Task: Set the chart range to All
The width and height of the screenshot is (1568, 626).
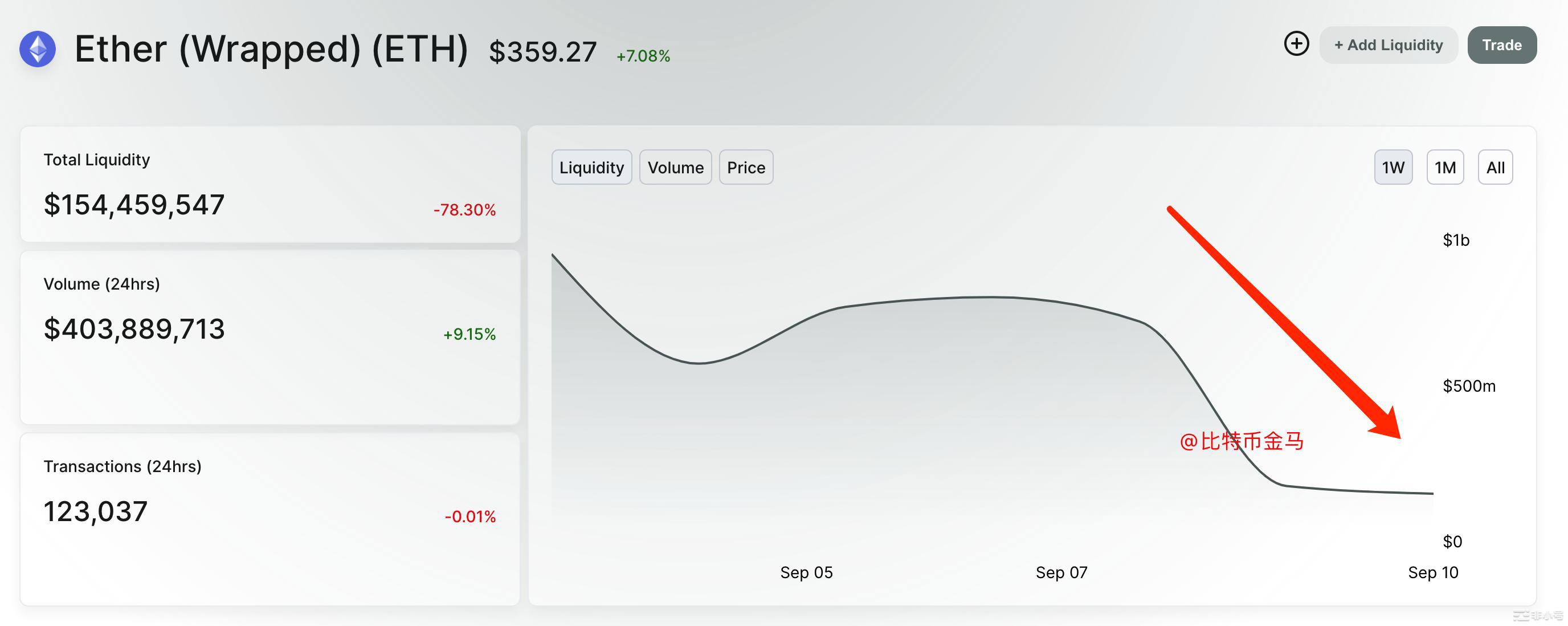Action: tap(1495, 168)
